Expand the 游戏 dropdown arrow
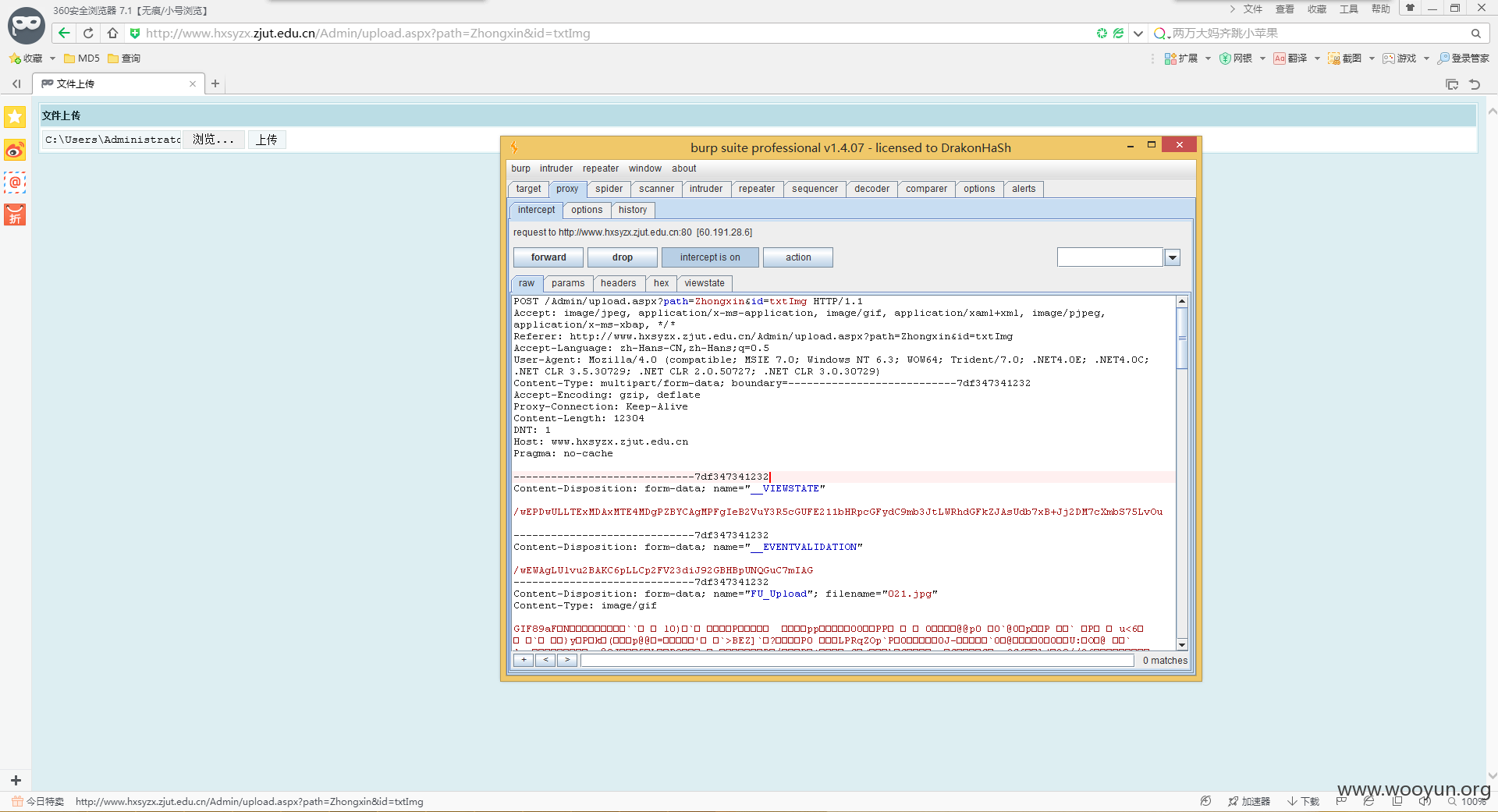 pos(1426,59)
